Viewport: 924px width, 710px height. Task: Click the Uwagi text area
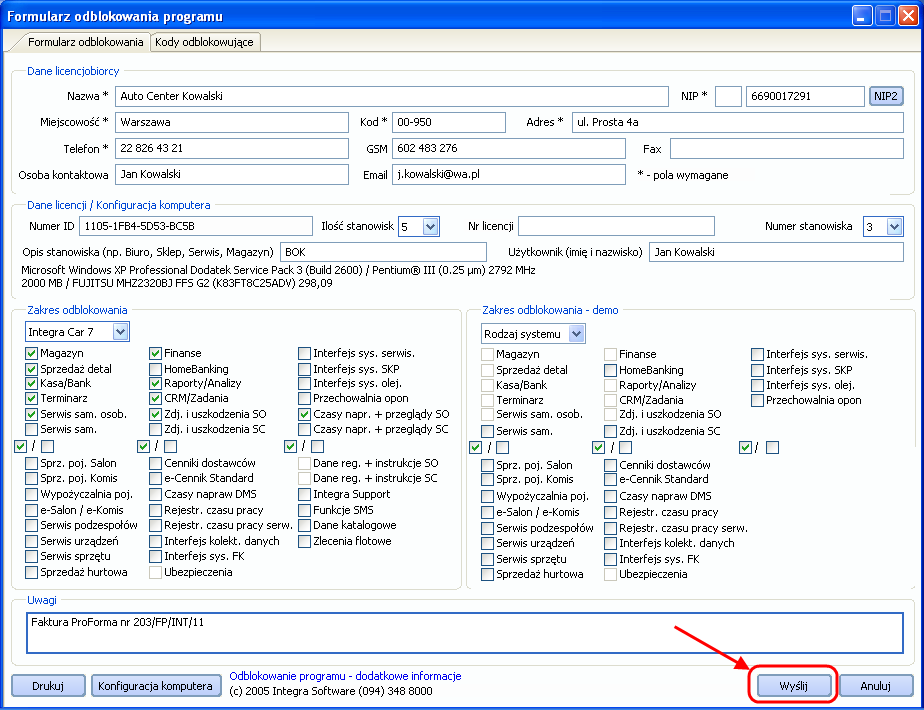(464, 633)
